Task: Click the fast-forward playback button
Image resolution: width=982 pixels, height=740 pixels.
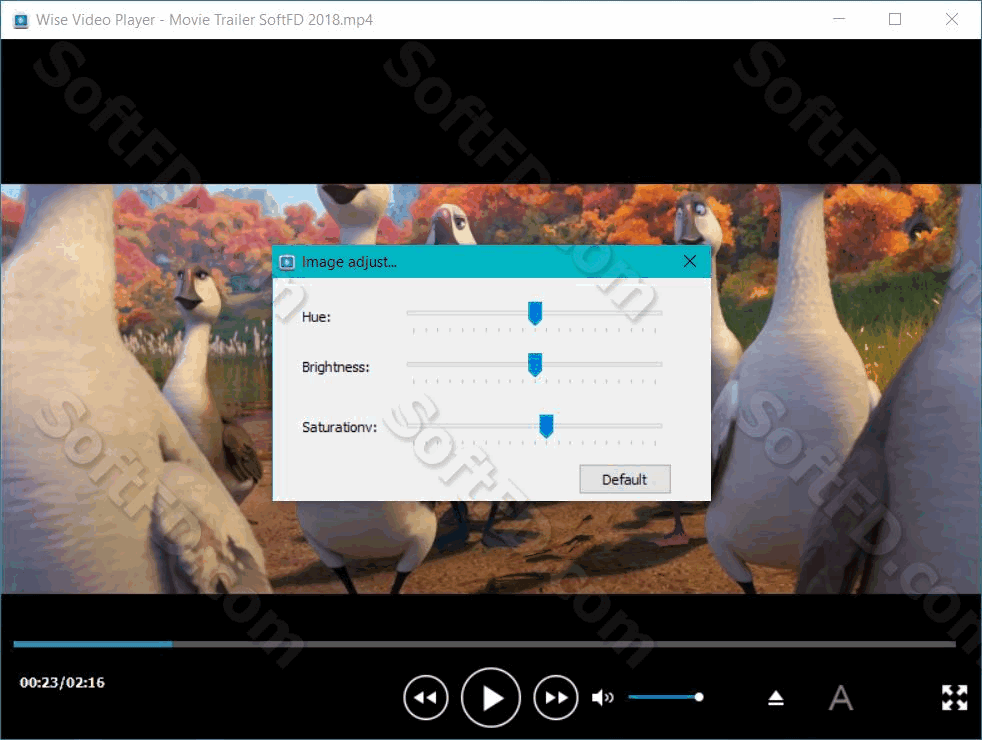Action: (x=556, y=697)
